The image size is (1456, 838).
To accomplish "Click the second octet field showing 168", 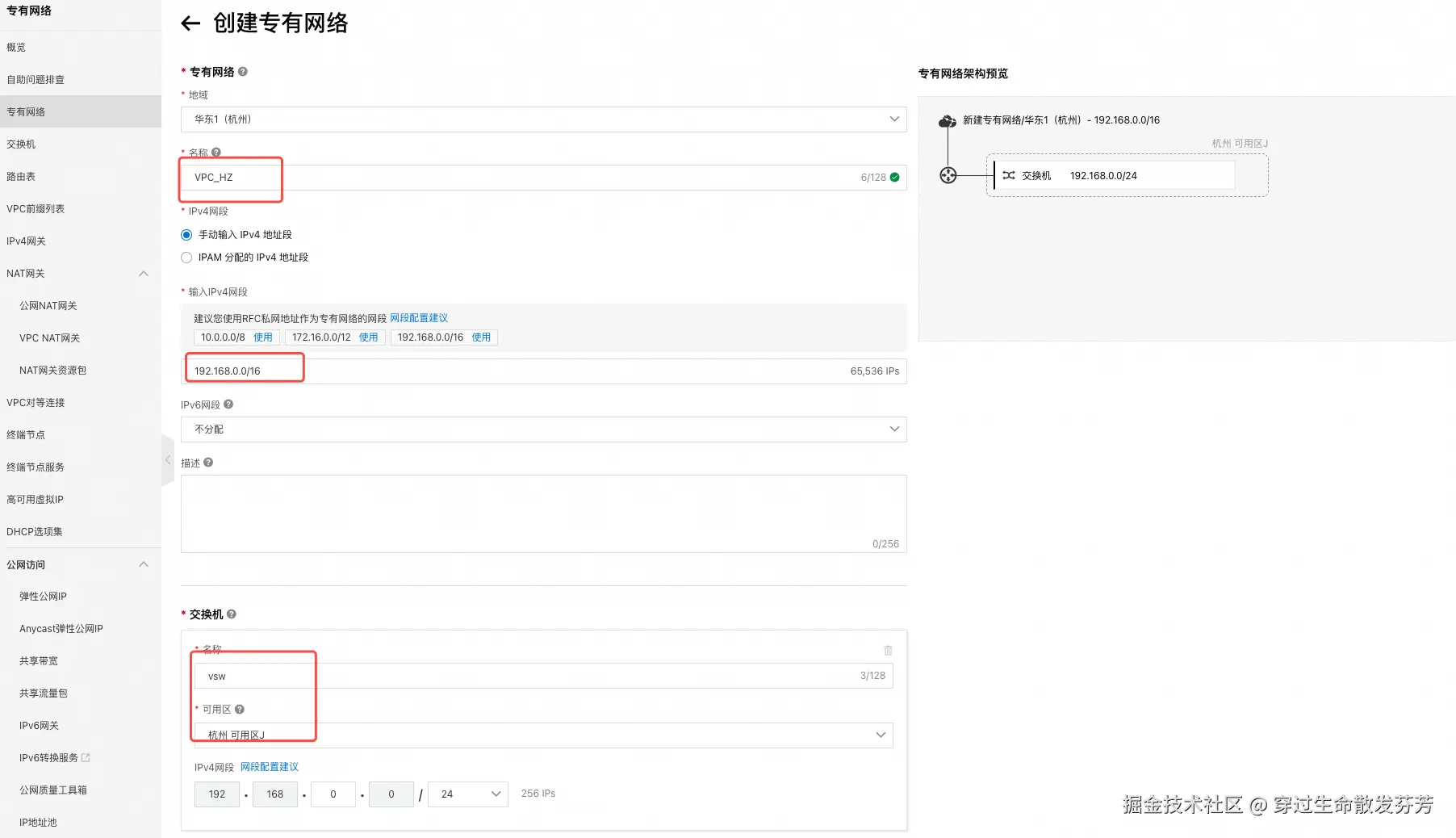I will pyautogui.click(x=275, y=794).
